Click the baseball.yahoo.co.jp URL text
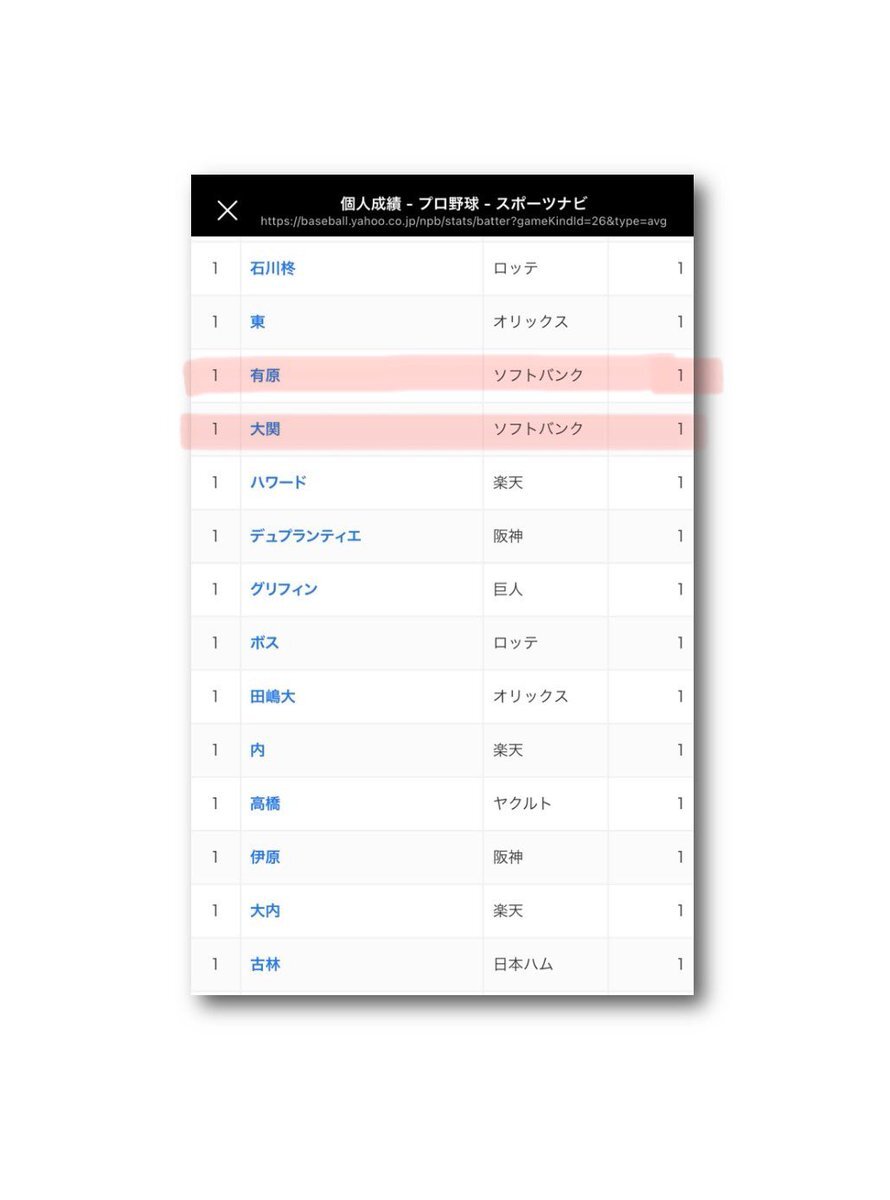Screen dimensions: 890x1200 coord(463,222)
